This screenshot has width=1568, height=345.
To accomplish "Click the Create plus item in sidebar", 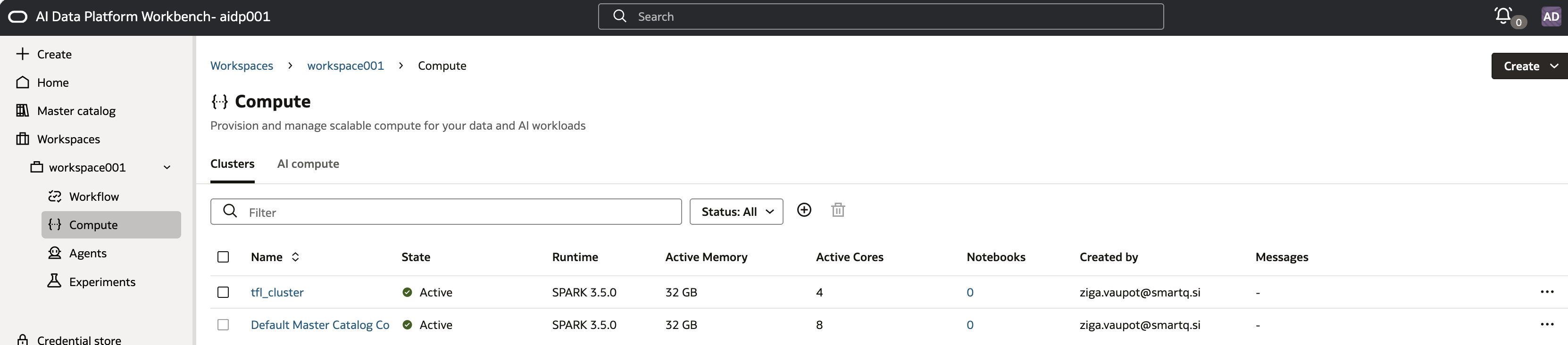I will (44, 54).
